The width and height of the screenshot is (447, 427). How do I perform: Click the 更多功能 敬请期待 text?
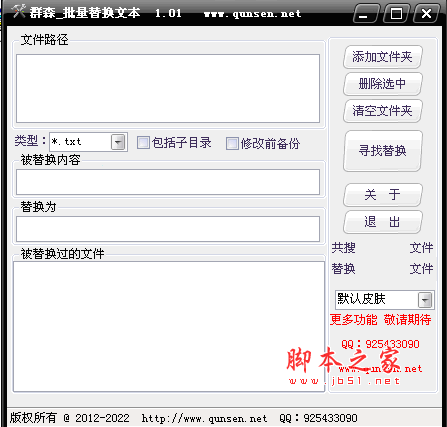point(380,320)
